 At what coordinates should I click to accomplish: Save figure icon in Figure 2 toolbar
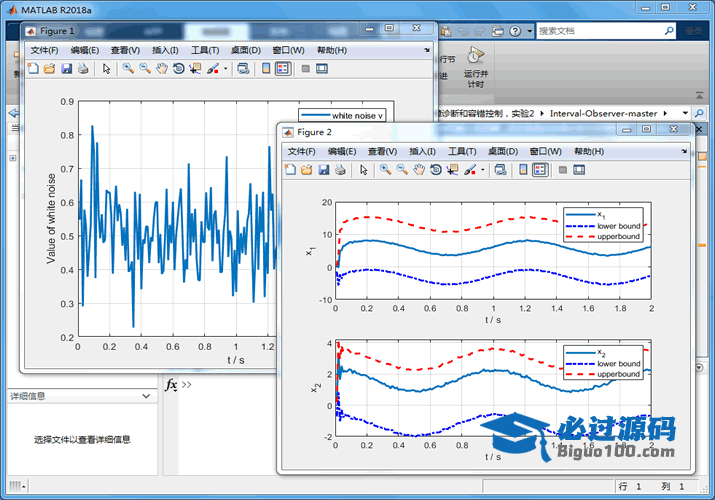[x=324, y=170]
